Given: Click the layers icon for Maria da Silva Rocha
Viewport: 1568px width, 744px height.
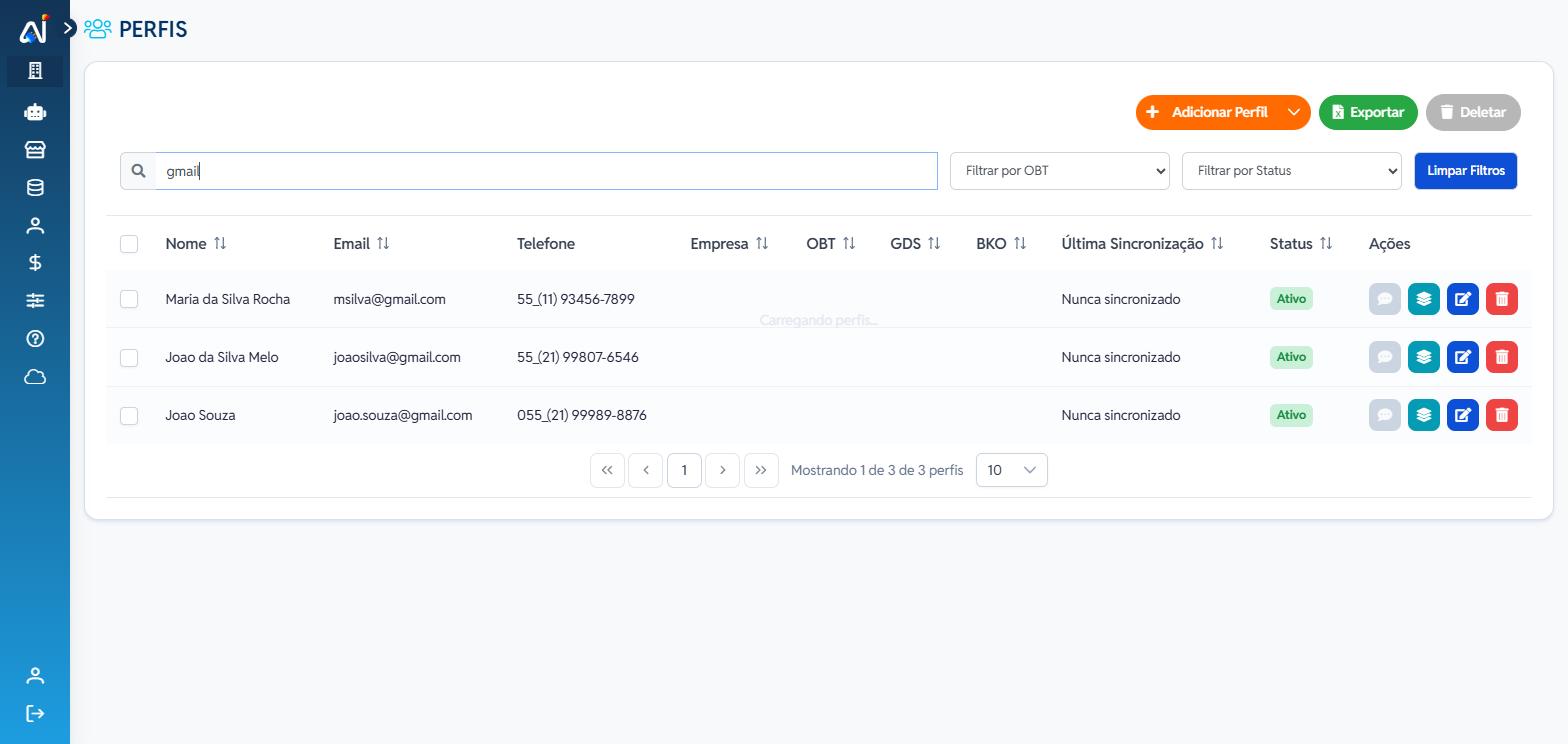Looking at the screenshot, I should (x=1424, y=299).
